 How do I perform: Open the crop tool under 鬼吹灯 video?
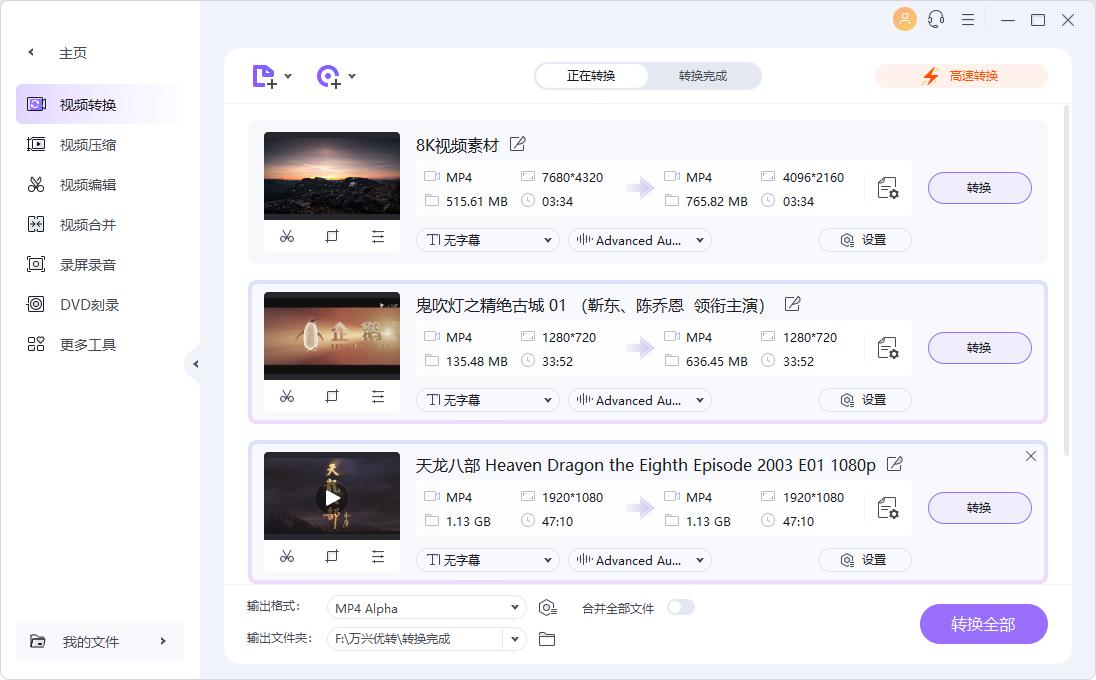coord(332,396)
